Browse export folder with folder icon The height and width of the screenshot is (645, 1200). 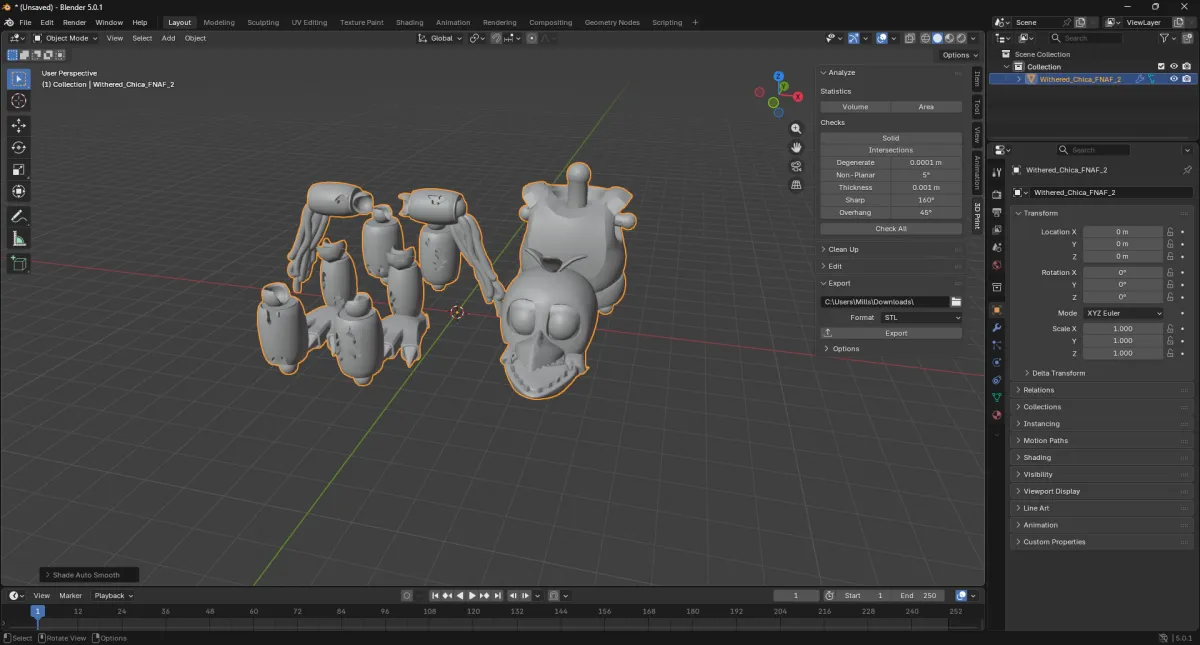956,301
